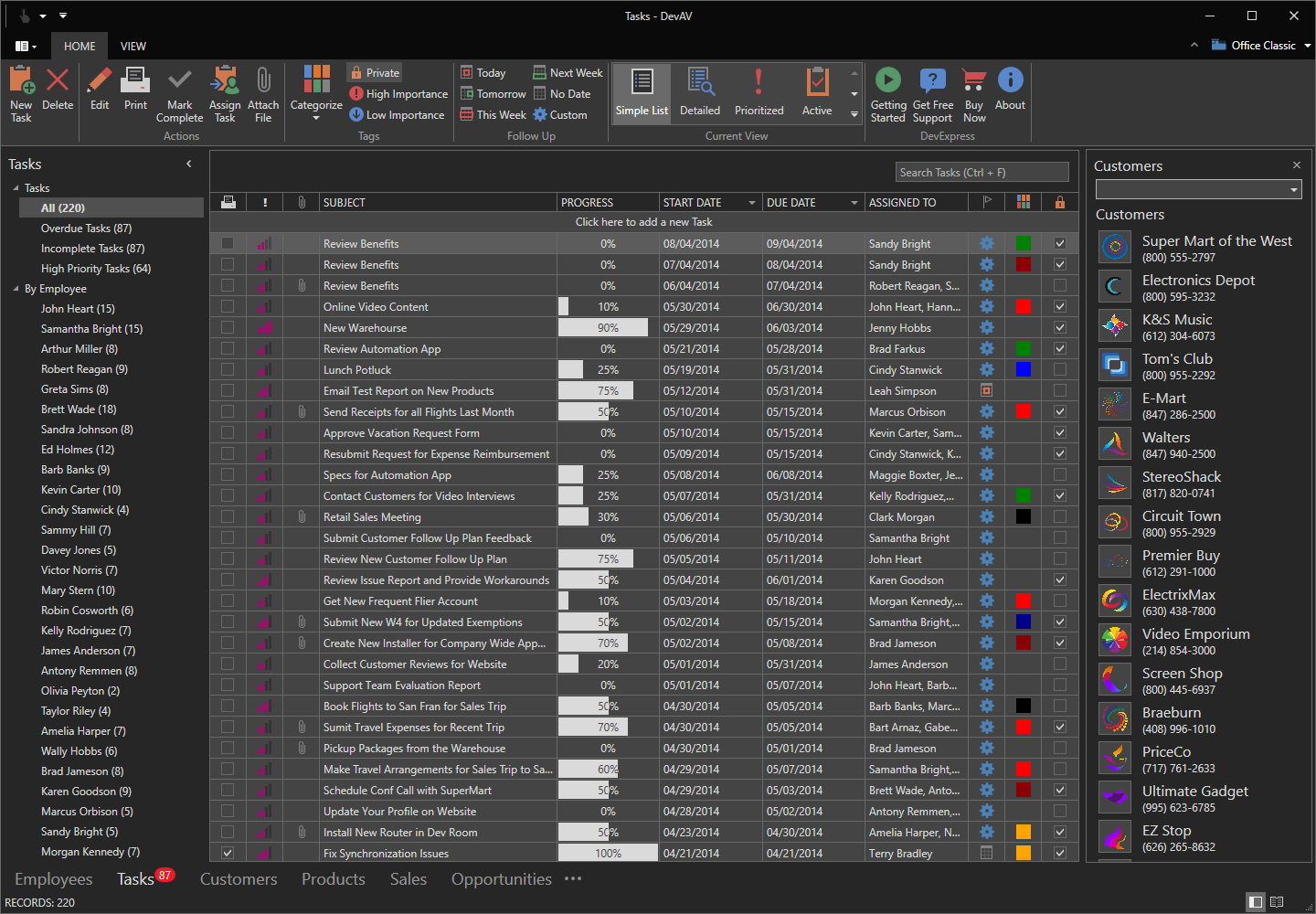Open DevExpress Getting Started
Viewport: 1316px width, 914px height.
pyautogui.click(x=887, y=91)
